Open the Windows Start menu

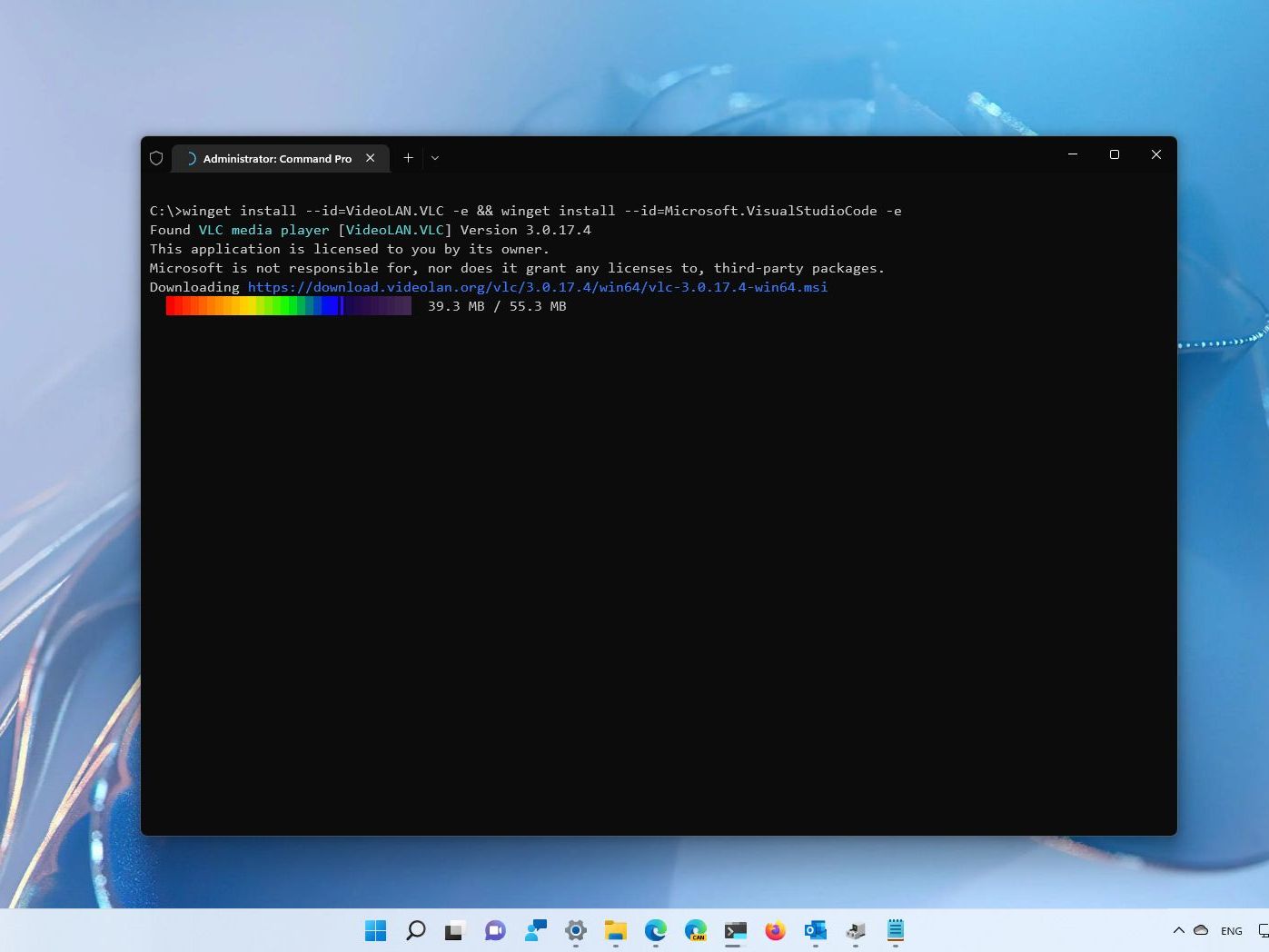click(x=376, y=930)
